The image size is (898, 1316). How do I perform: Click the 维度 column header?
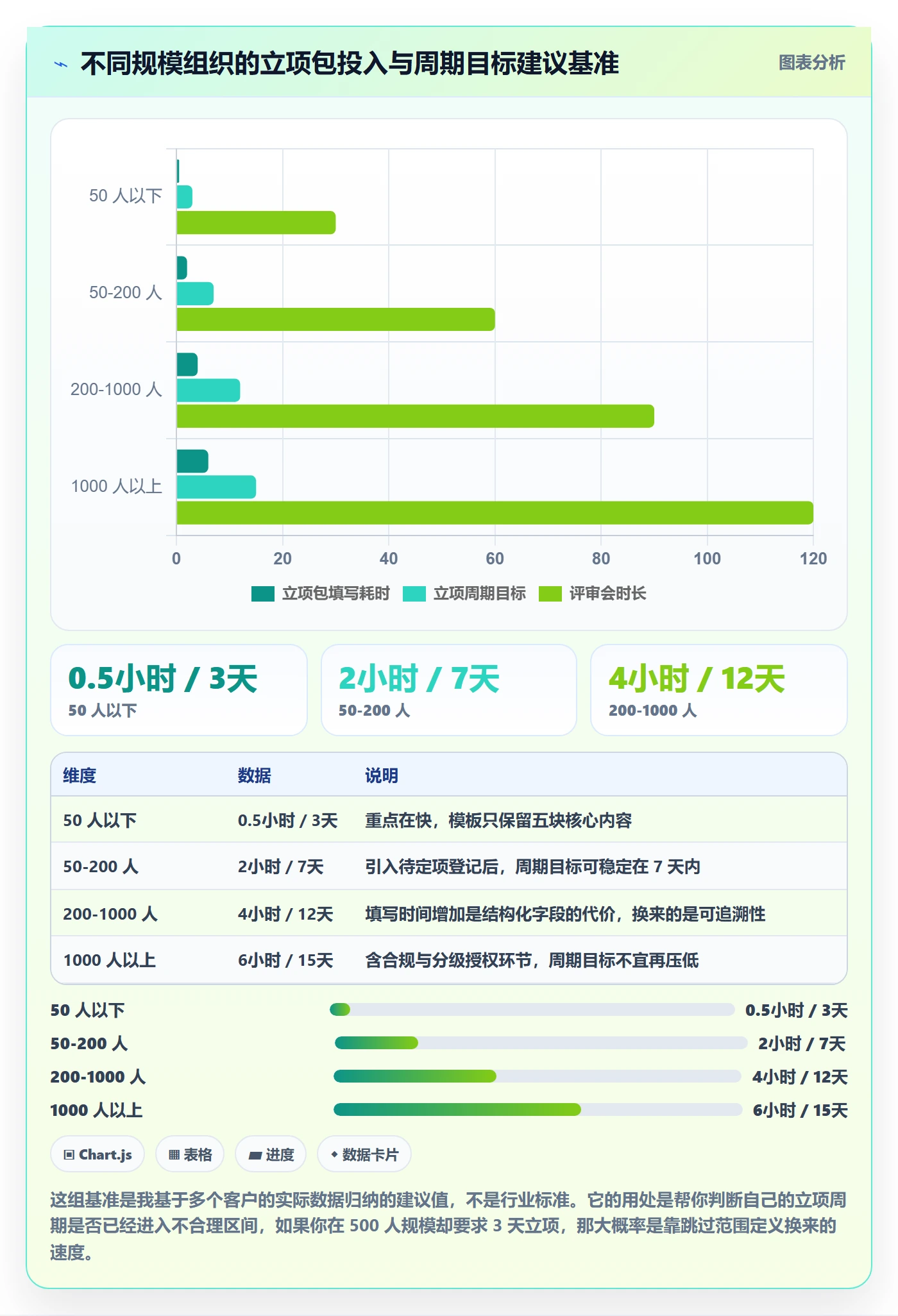click(x=80, y=775)
